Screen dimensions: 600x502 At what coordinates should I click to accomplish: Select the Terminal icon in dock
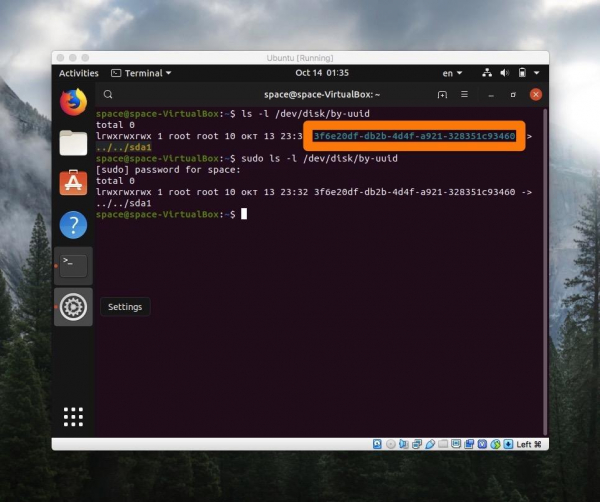(73, 266)
